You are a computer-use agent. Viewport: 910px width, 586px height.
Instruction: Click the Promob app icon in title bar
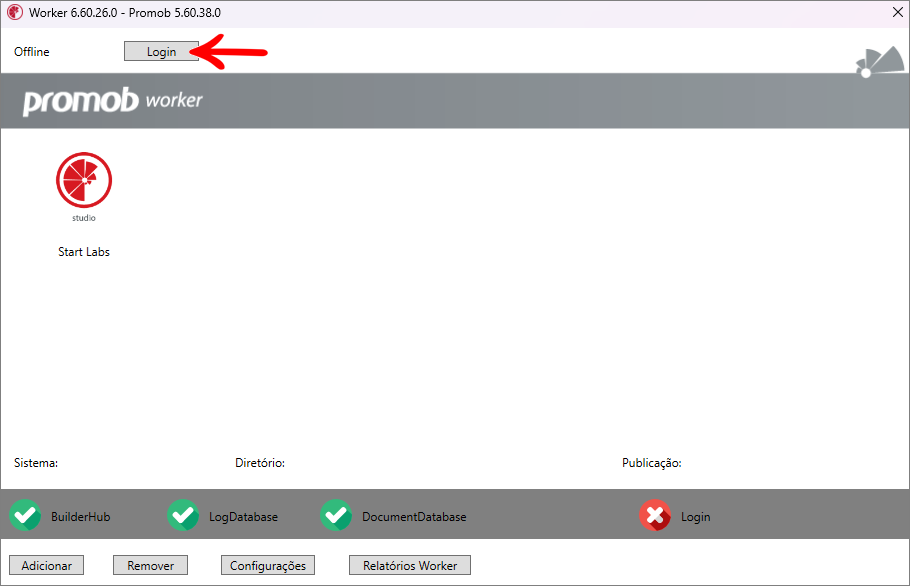[x=15, y=12]
